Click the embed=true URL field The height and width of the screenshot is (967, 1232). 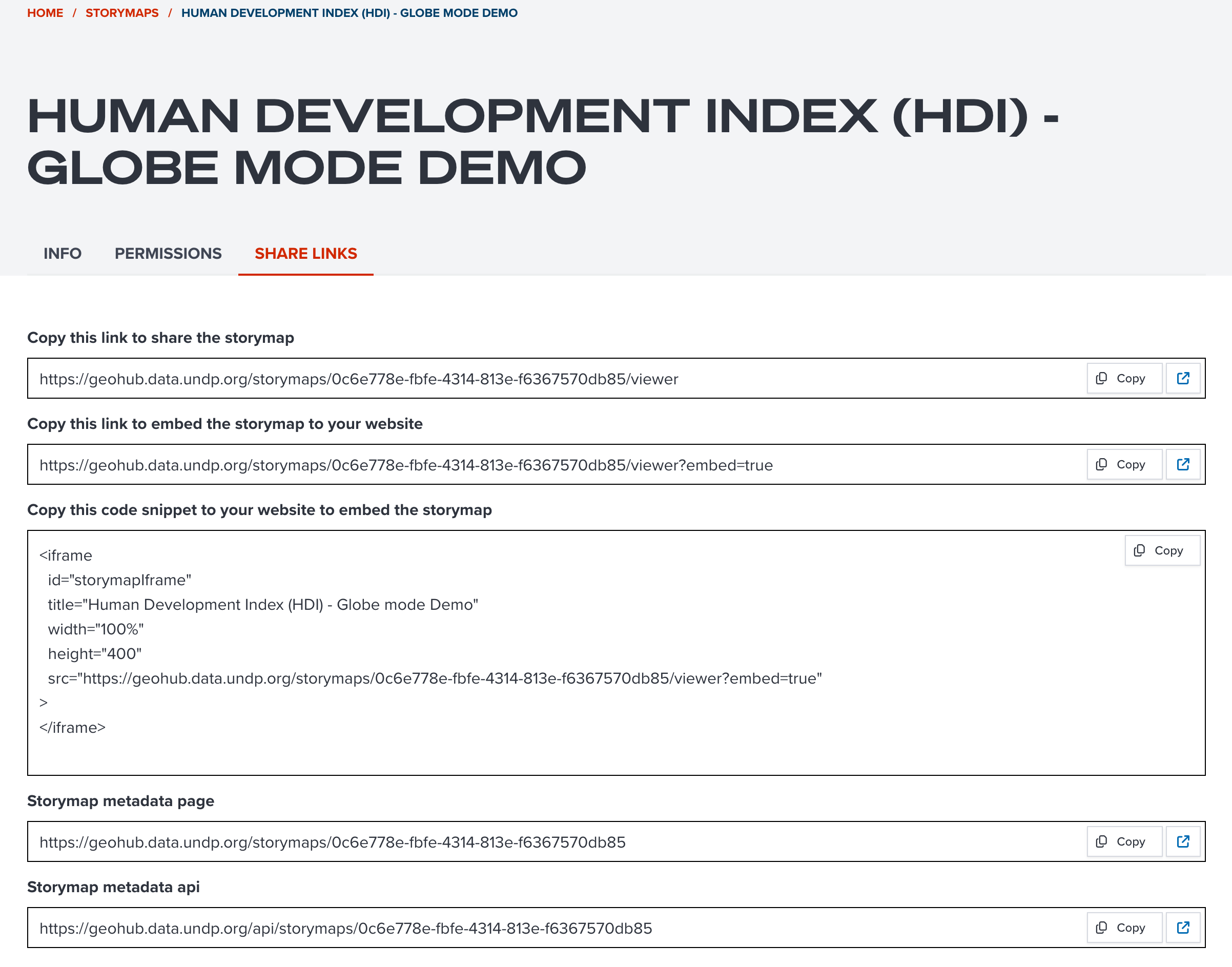(406, 465)
